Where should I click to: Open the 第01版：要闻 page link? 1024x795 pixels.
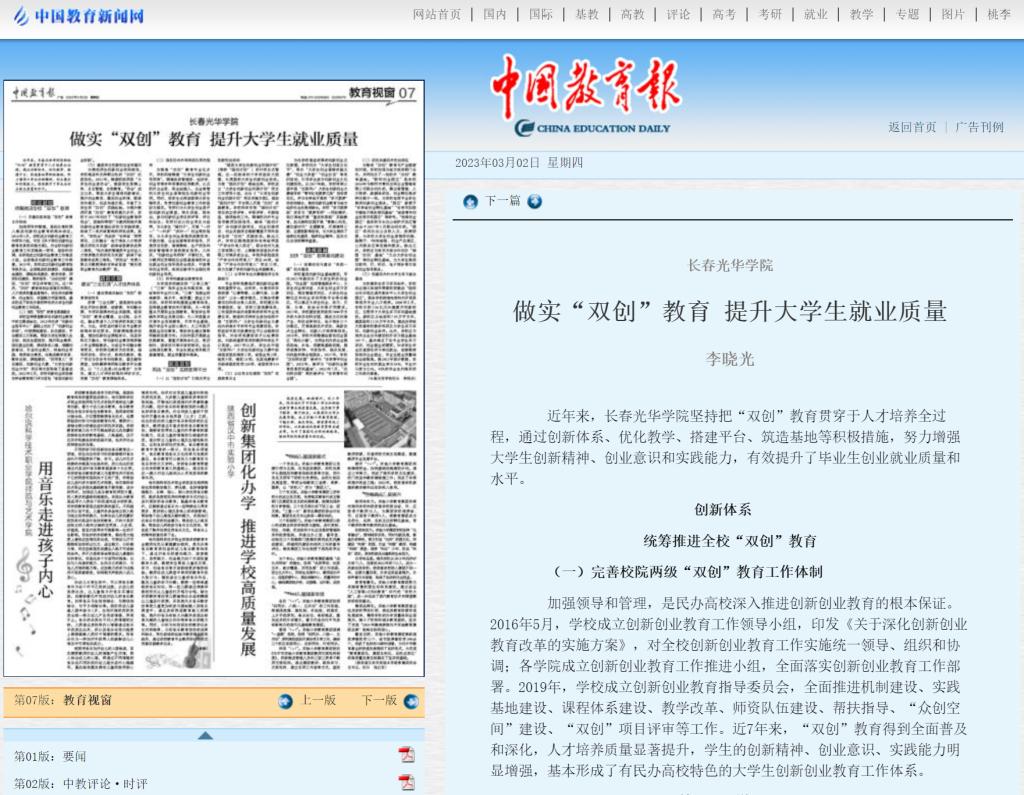tap(50, 756)
